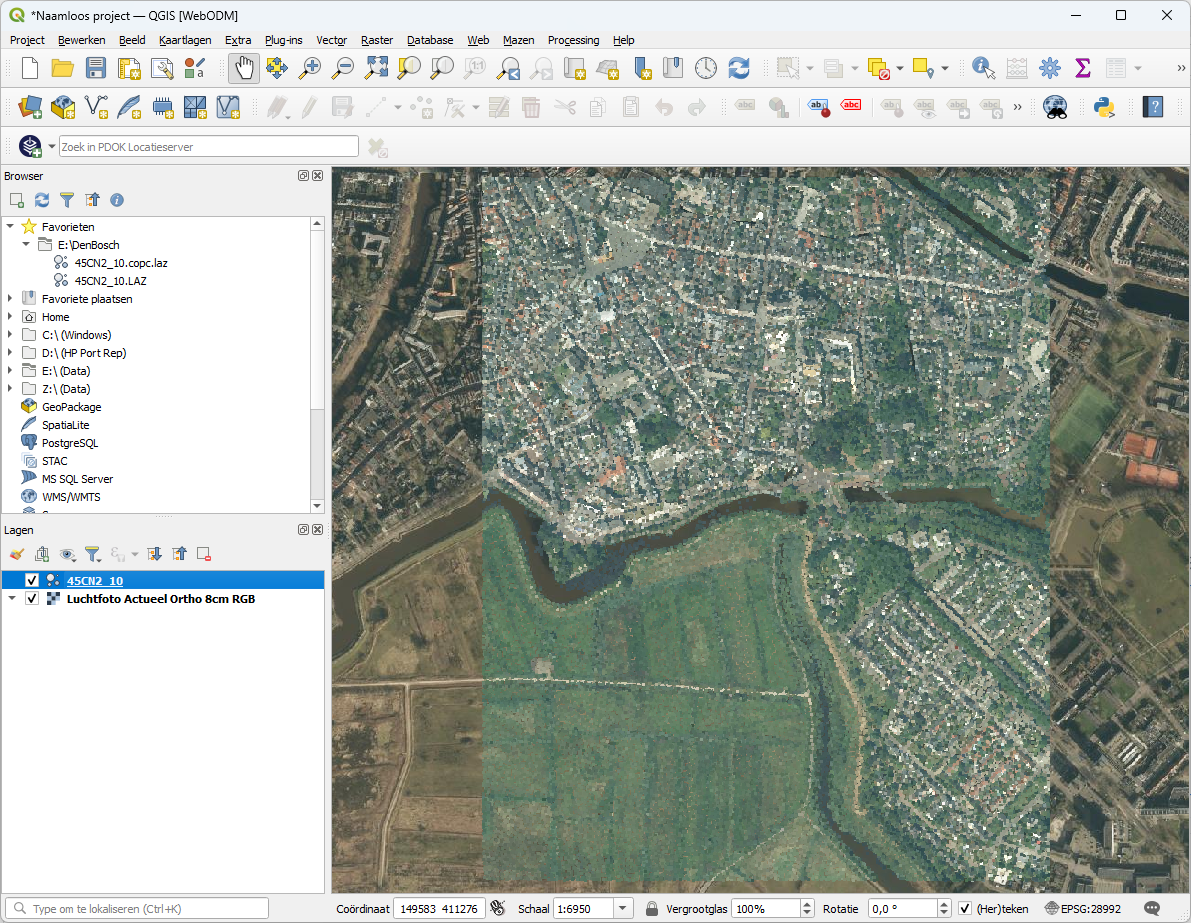Click the EPSG:28992 CRS button
The image size is (1191, 923).
coord(1083,909)
